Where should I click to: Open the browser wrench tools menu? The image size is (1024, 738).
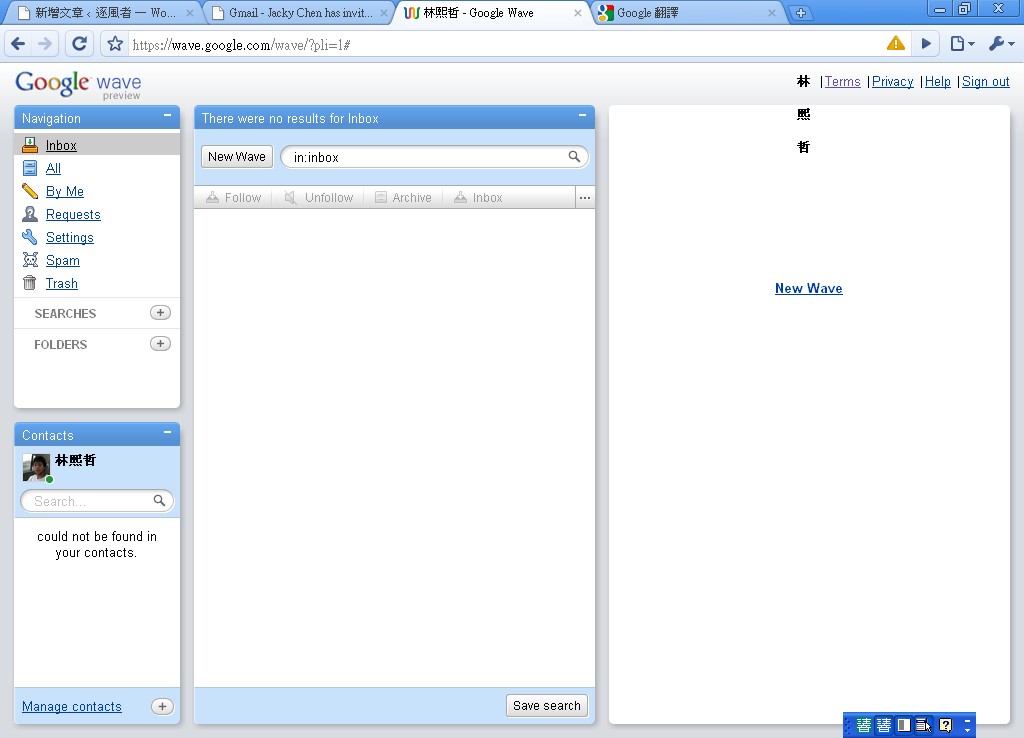point(1001,44)
